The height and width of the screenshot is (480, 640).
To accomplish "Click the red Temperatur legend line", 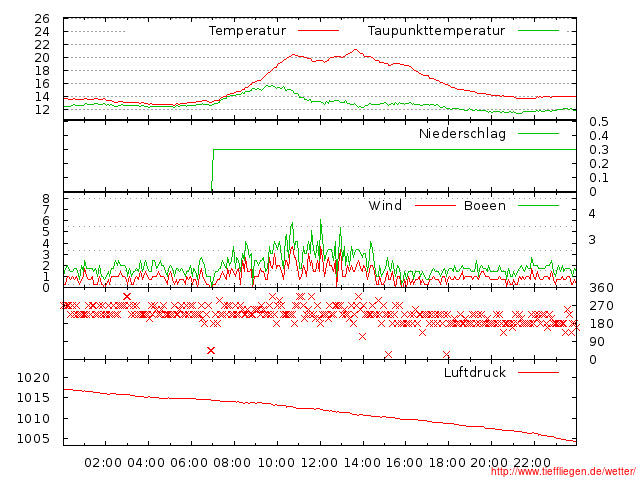I will (x=318, y=31).
